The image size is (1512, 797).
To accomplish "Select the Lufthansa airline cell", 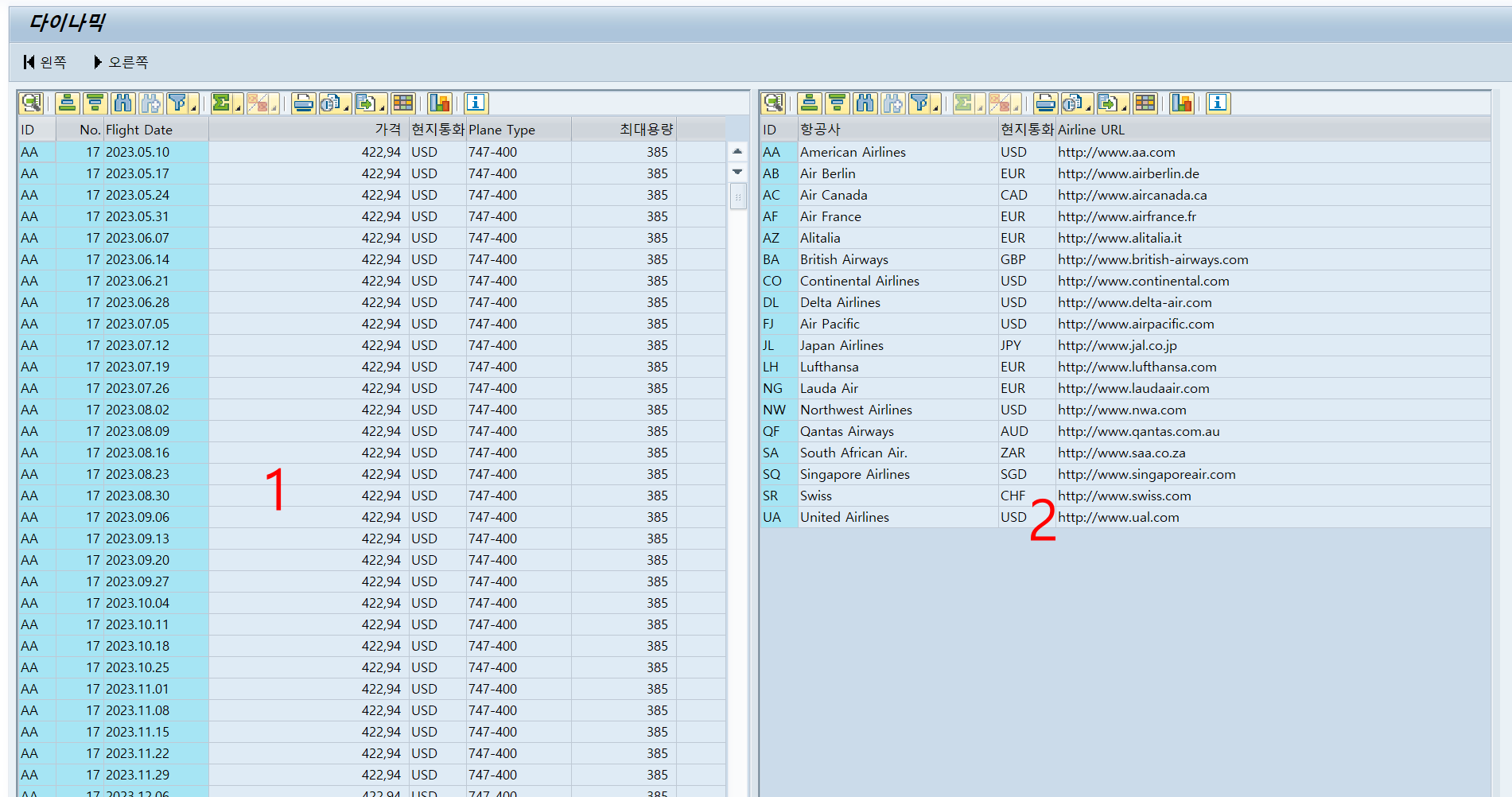I will (x=898, y=367).
